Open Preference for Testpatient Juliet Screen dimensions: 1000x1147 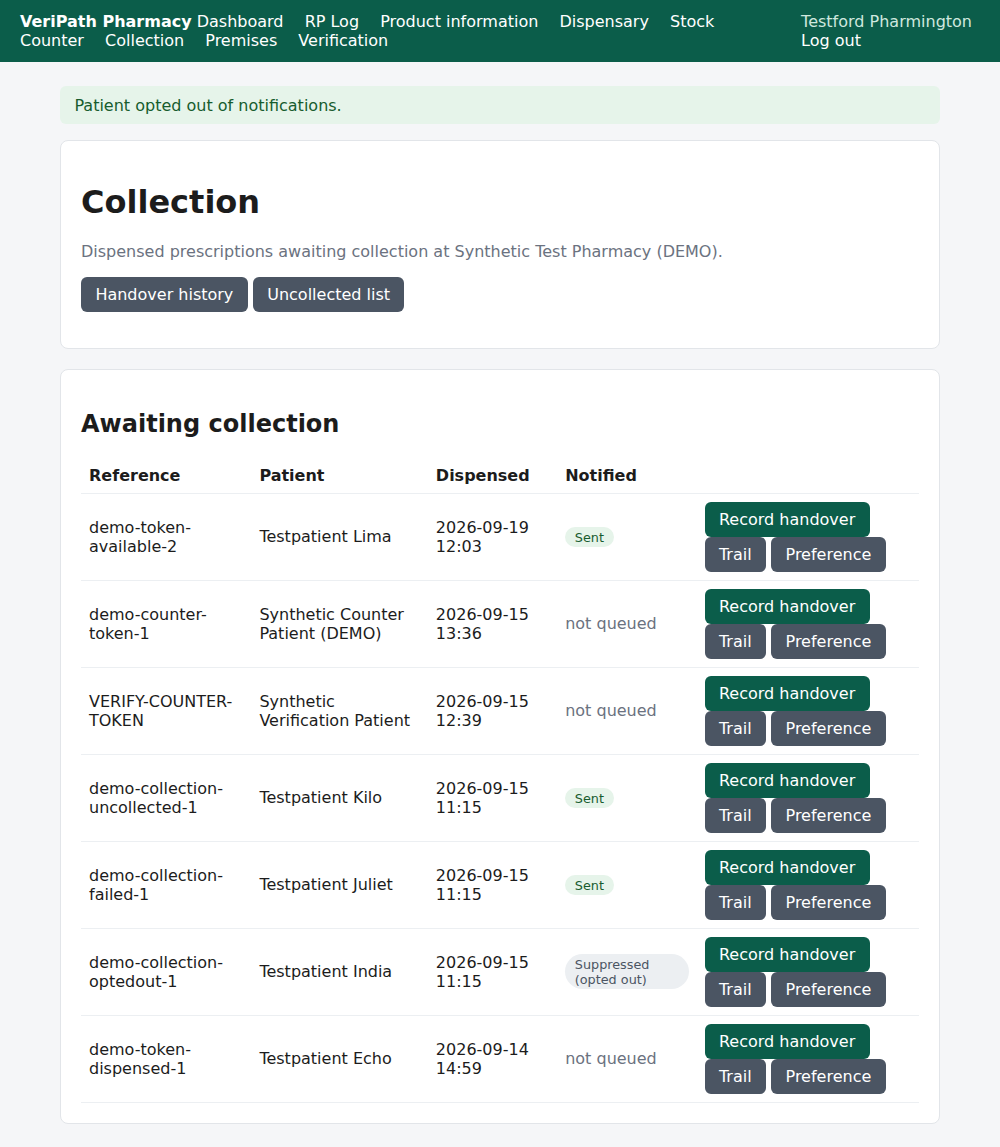click(828, 903)
